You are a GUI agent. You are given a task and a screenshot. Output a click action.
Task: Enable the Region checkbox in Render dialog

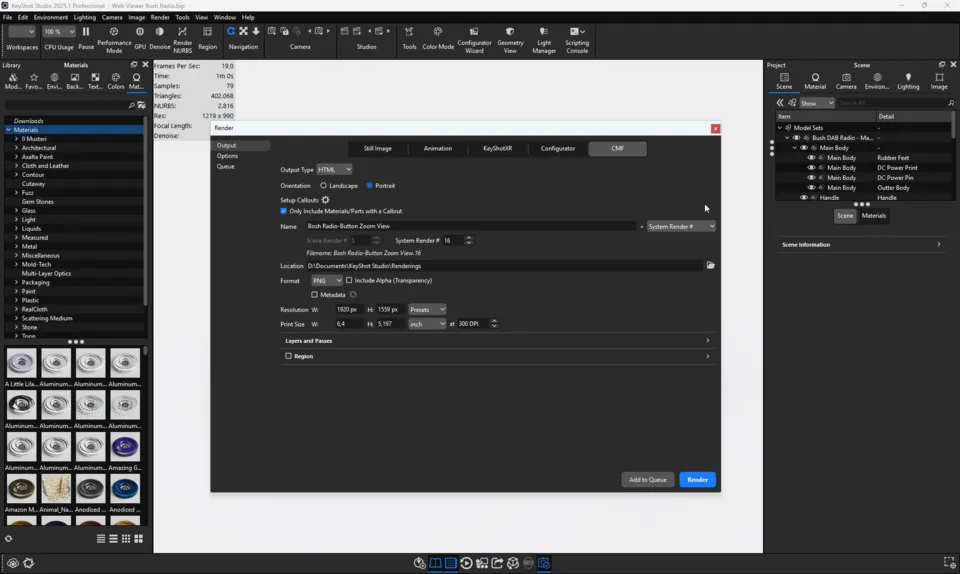[288, 356]
